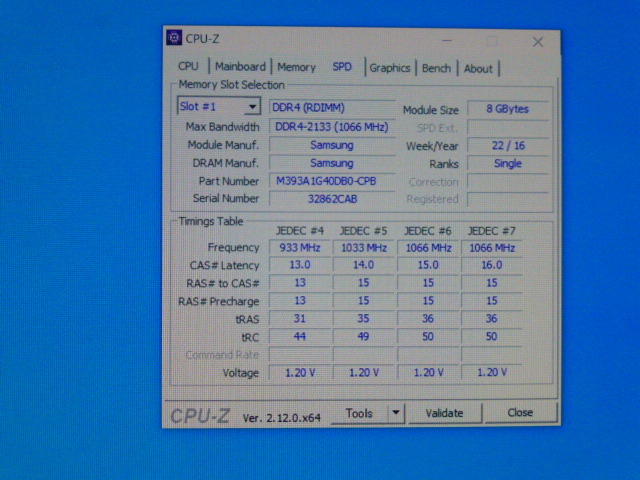
Task: Click the 933 MHz frequency cell
Action: pos(300,248)
